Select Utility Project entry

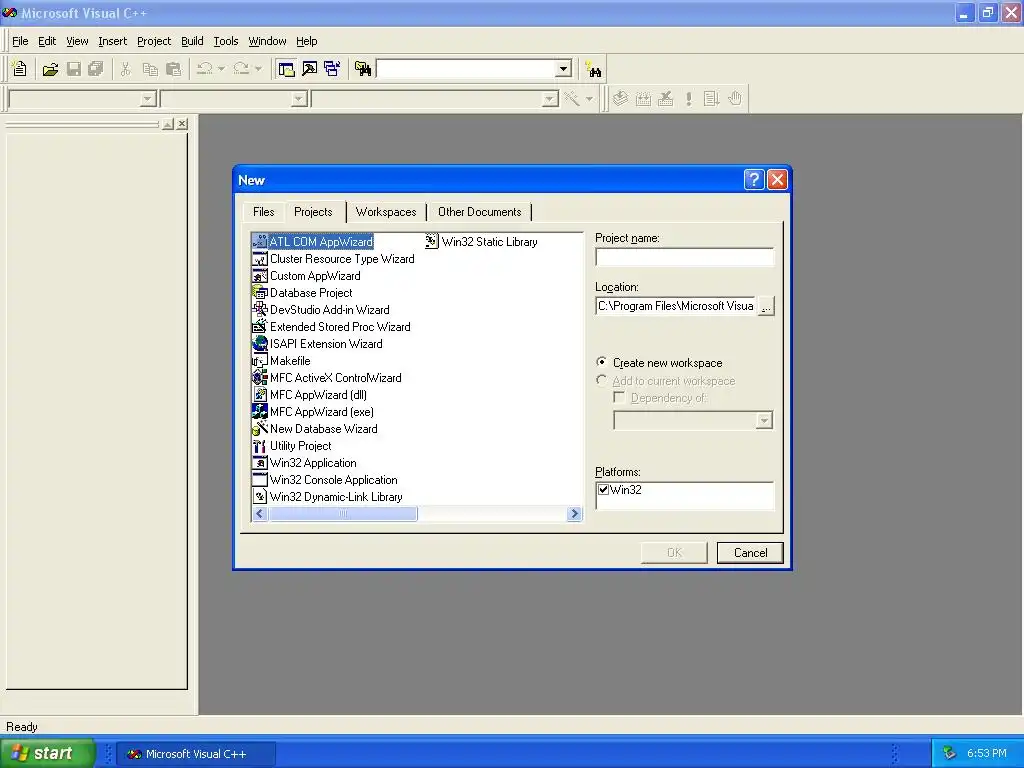point(292,445)
